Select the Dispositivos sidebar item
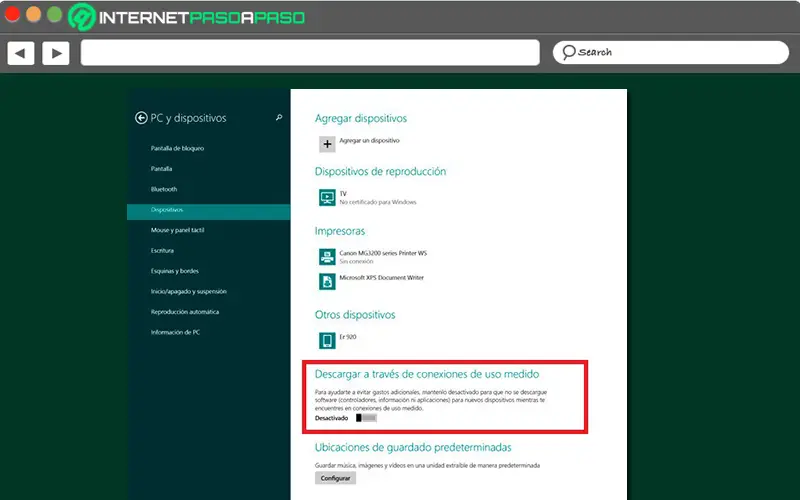Image resolution: width=800 pixels, height=500 pixels. pos(209,212)
